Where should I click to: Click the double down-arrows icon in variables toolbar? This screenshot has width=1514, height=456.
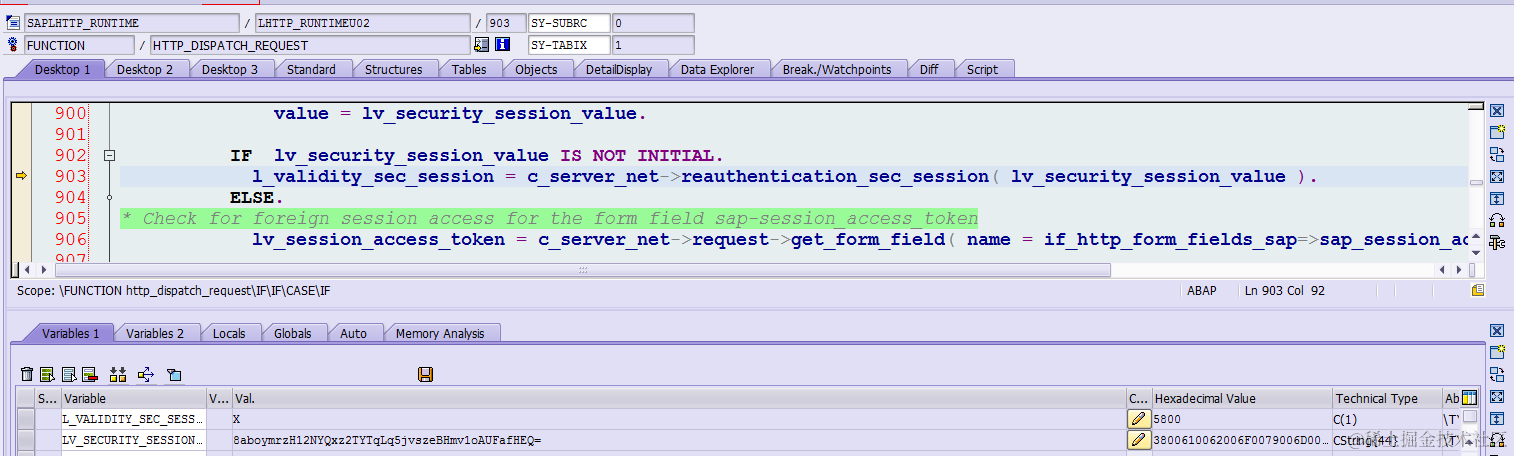[x=118, y=375]
